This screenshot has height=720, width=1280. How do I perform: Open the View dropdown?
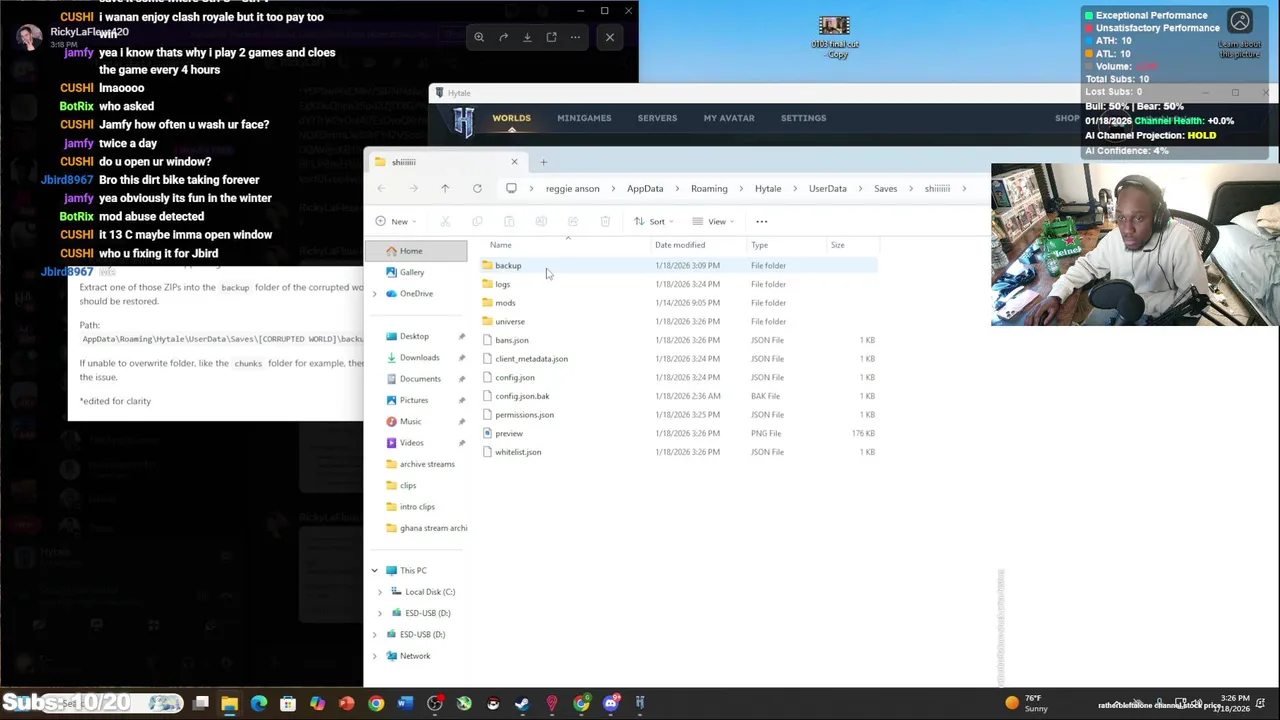pyautogui.click(x=714, y=221)
